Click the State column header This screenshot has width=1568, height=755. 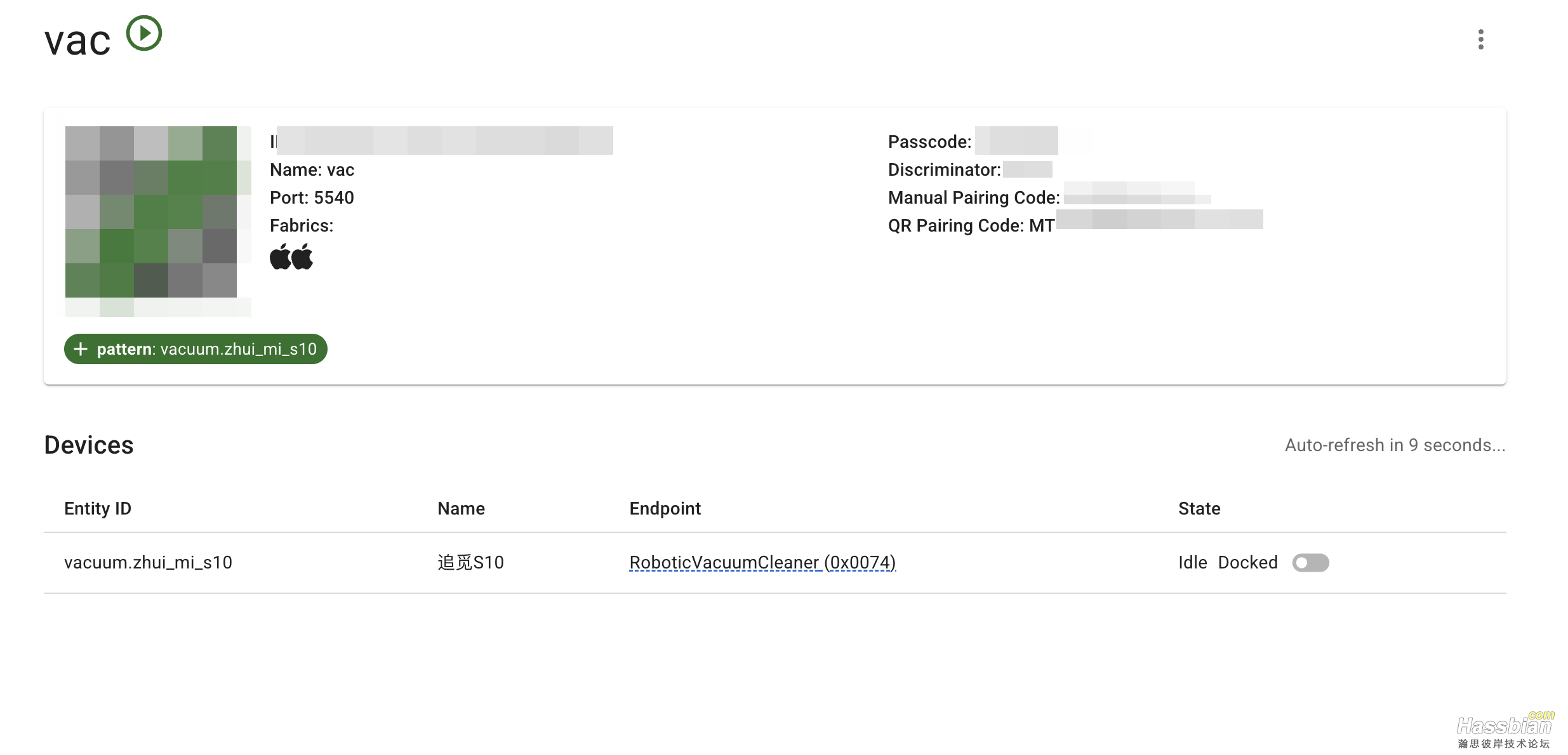point(1199,509)
